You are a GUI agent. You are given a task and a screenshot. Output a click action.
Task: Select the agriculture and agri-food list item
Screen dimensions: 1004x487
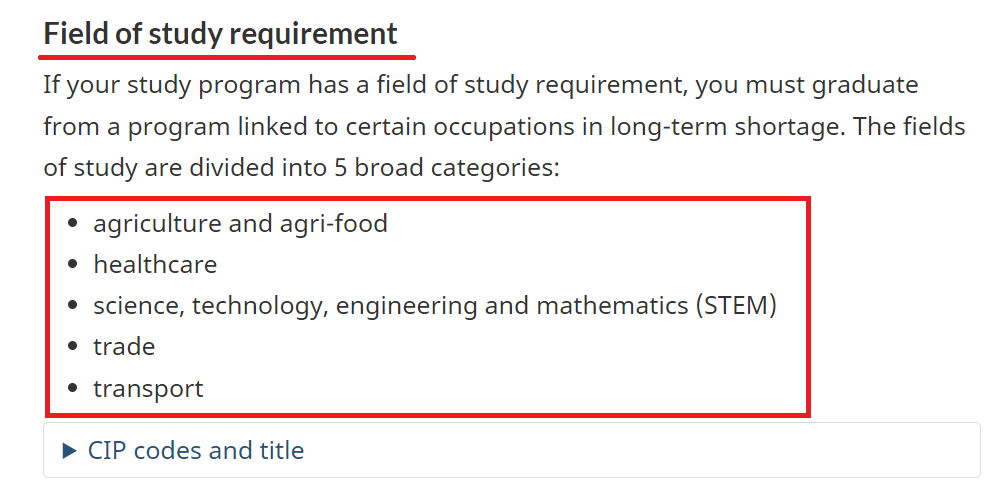coord(240,223)
